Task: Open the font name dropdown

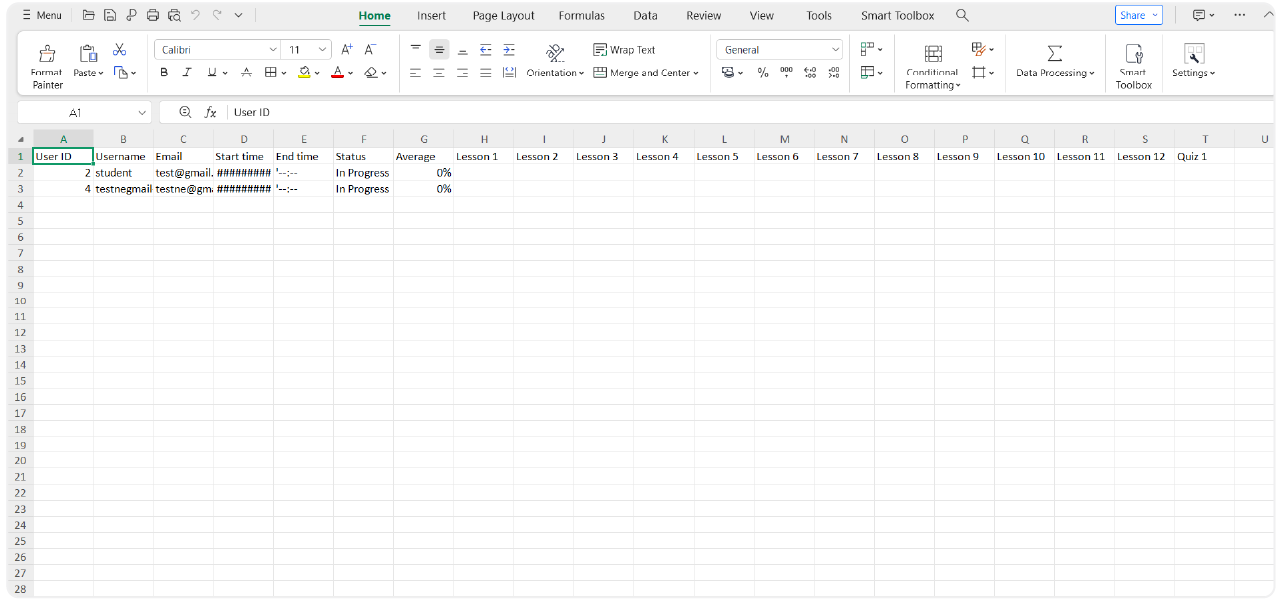Action: (x=273, y=49)
